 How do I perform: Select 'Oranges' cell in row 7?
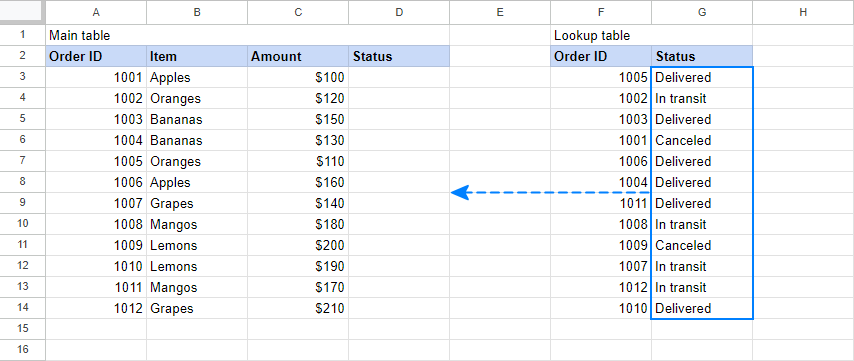click(x=197, y=161)
